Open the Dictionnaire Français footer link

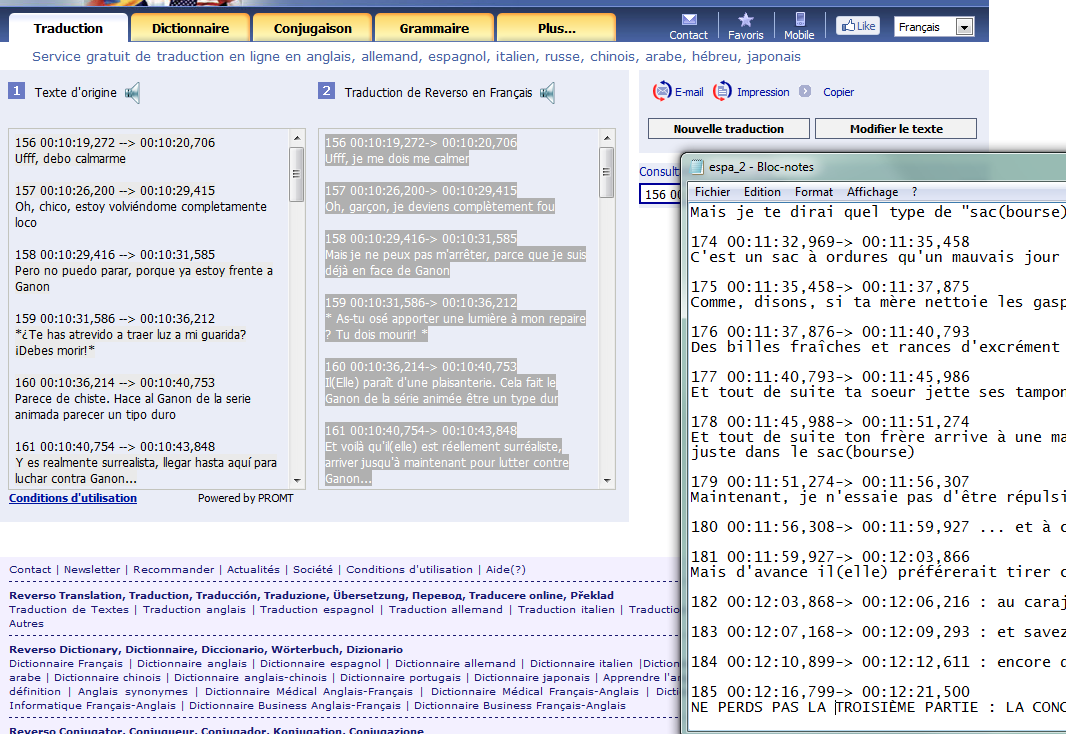click(66, 663)
